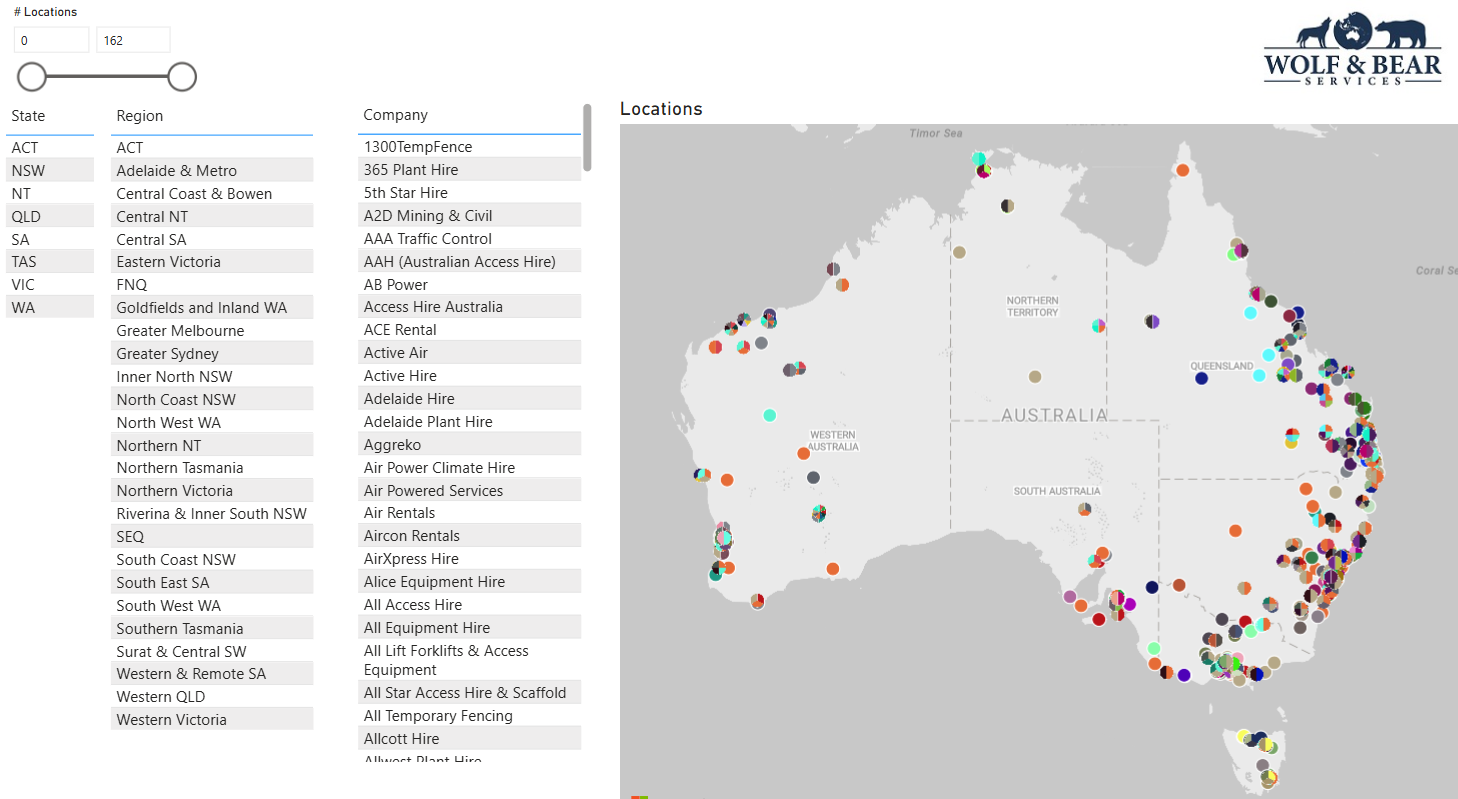The image size is (1458, 799).
Task: Pick Western Victoria from Region list
Action: tap(212, 720)
